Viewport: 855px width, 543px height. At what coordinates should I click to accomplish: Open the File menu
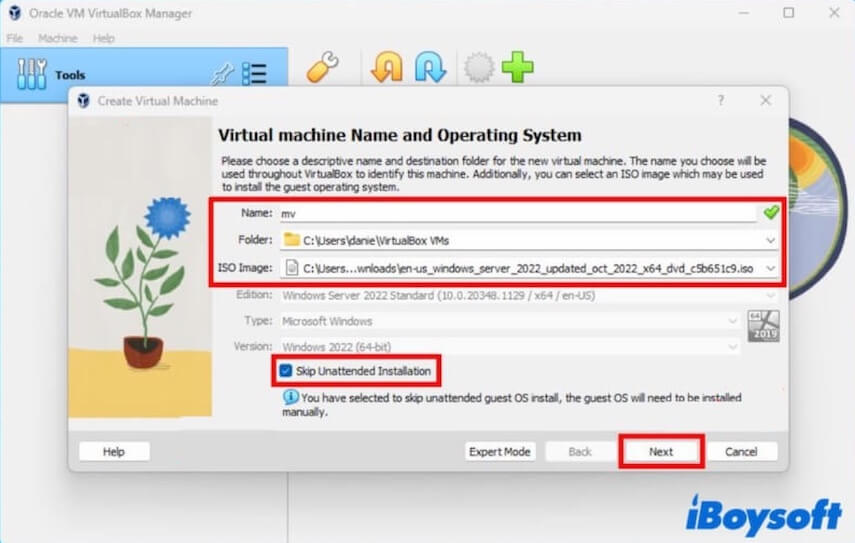(15, 38)
